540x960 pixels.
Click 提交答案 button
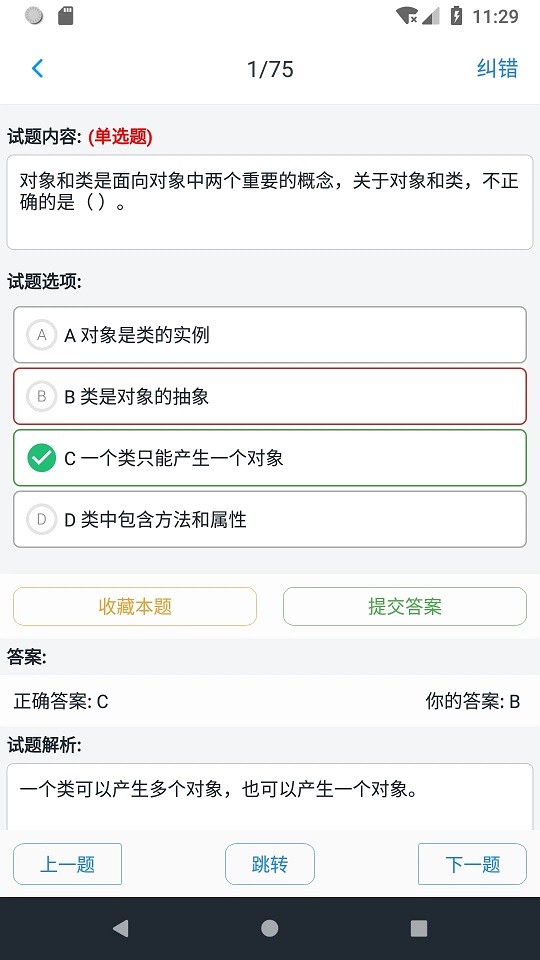click(405, 606)
